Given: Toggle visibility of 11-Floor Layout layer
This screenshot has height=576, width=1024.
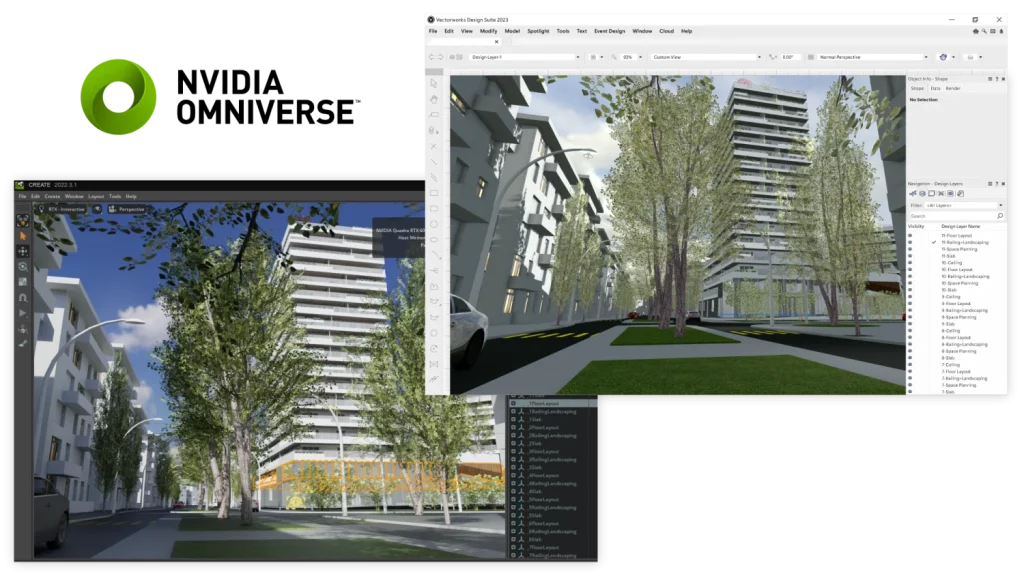Looking at the screenshot, I should click(x=910, y=236).
